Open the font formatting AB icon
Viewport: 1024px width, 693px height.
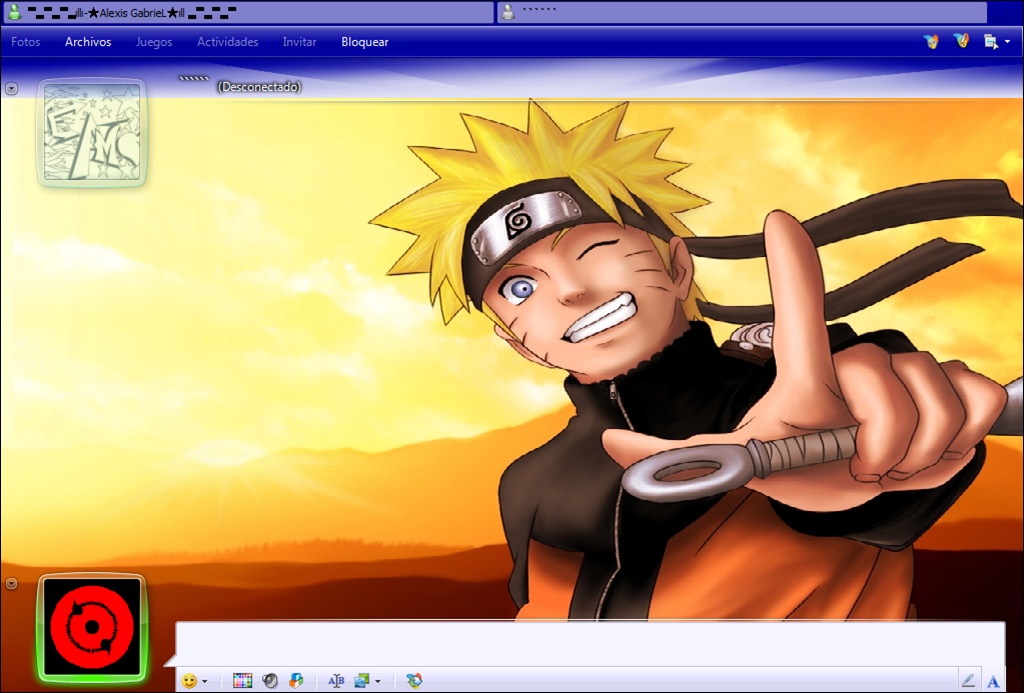(336, 681)
